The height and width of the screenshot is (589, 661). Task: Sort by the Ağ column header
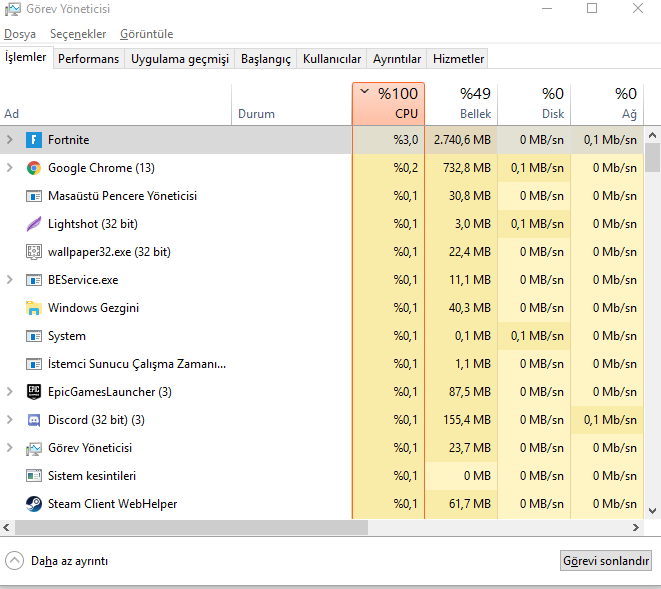click(607, 104)
